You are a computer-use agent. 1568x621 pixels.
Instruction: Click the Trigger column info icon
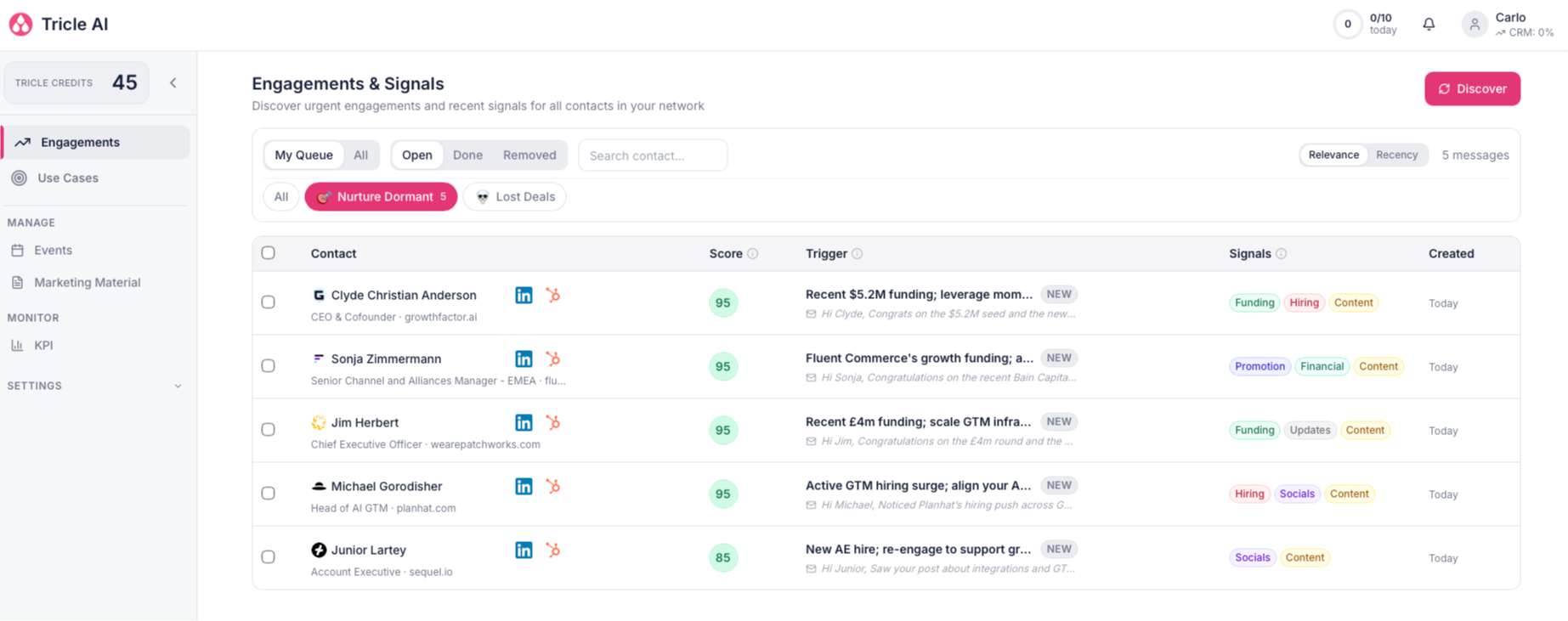pyautogui.click(x=858, y=254)
